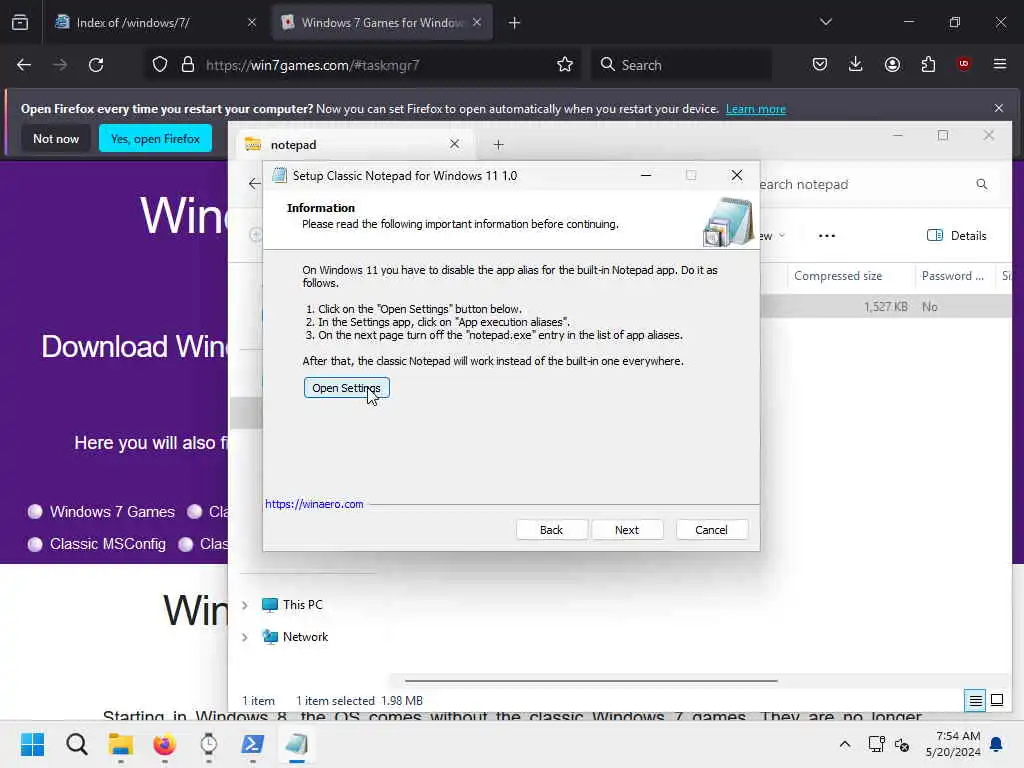Click the File Explorer back arrow
Viewport: 1024px width, 768px height.
coord(254,184)
